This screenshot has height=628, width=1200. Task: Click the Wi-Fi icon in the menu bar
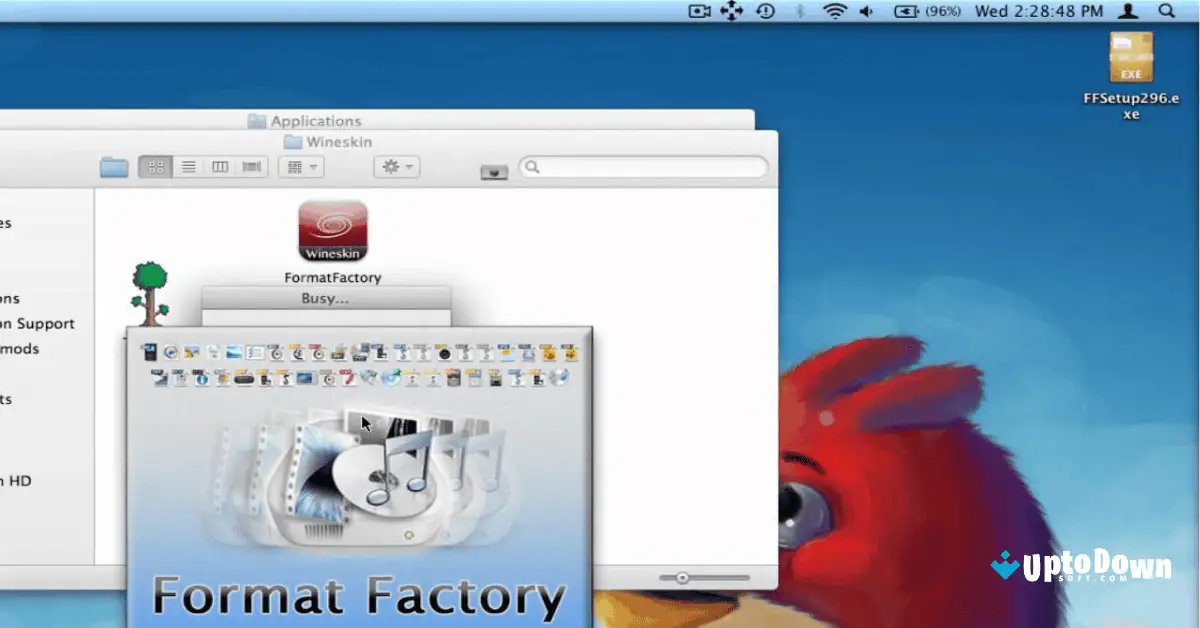(x=834, y=11)
